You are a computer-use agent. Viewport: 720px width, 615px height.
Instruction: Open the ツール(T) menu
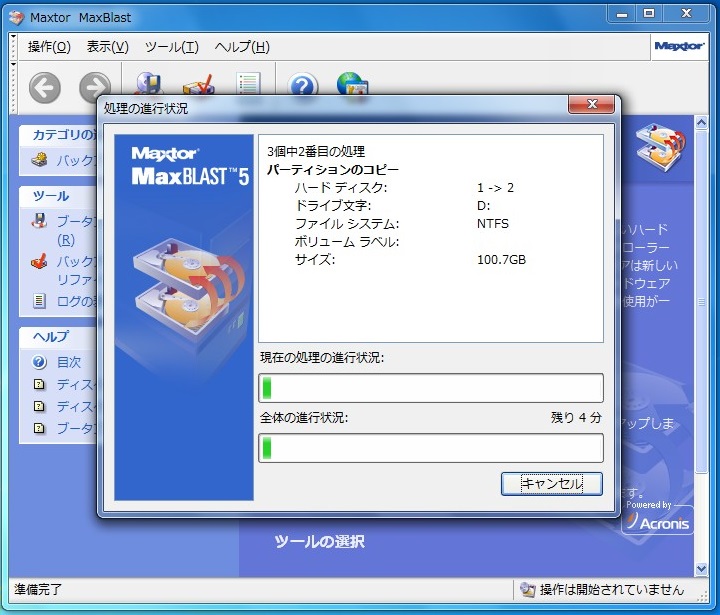(x=172, y=47)
